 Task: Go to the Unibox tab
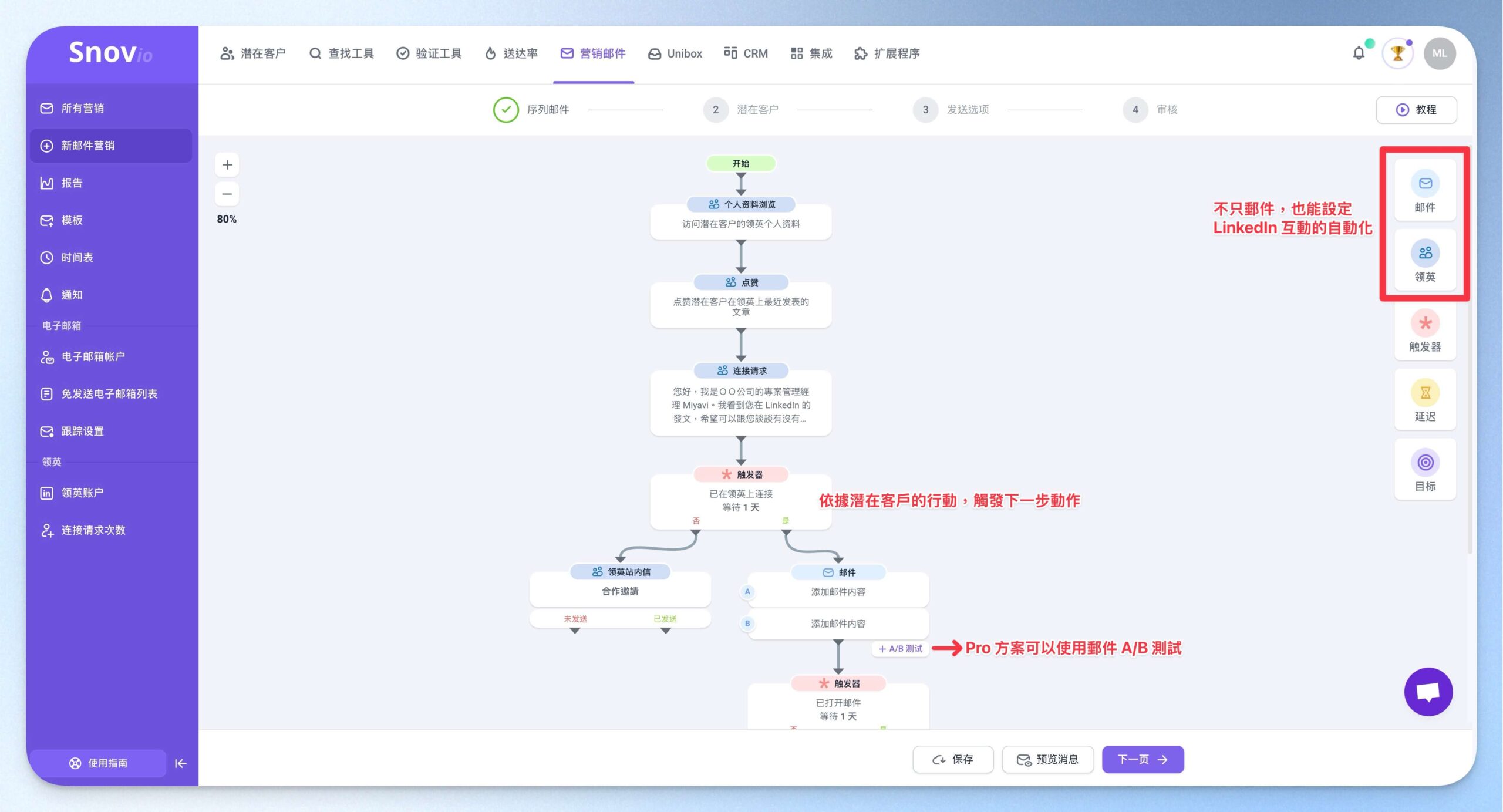[x=675, y=53]
